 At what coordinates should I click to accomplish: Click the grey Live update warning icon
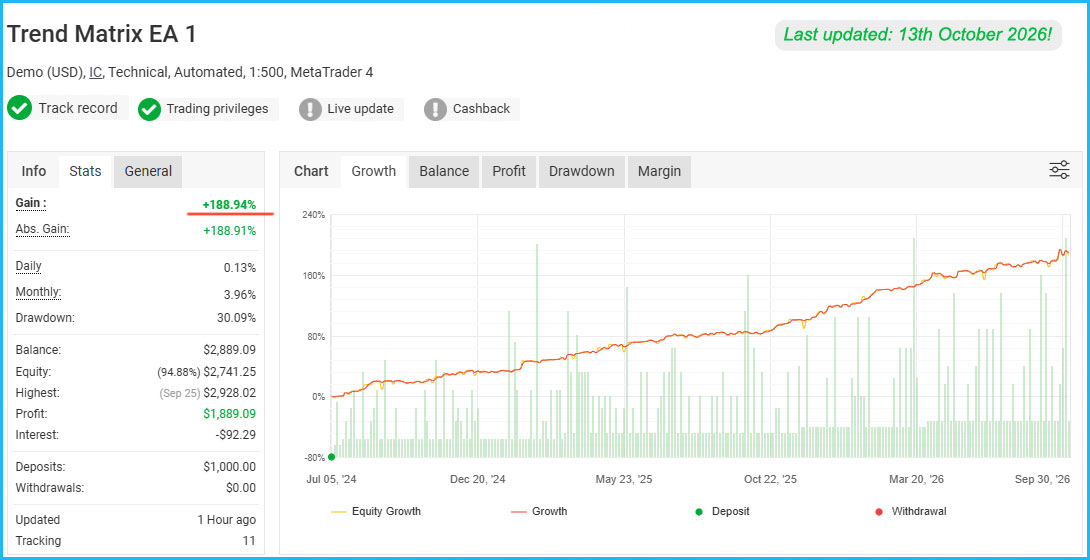[x=310, y=109]
